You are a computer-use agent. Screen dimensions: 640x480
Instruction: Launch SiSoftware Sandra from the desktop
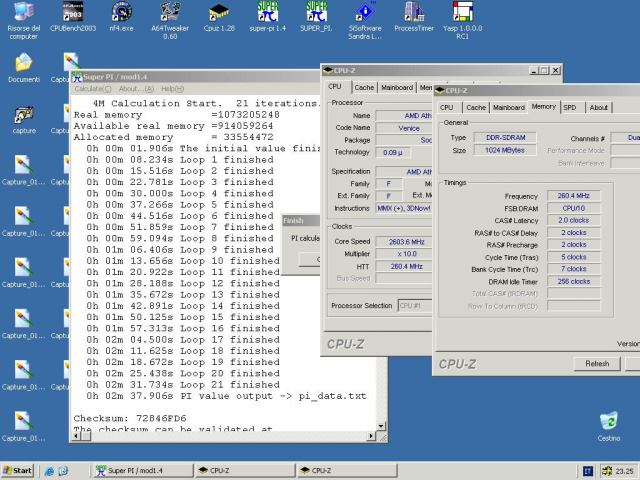click(x=365, y=20)
